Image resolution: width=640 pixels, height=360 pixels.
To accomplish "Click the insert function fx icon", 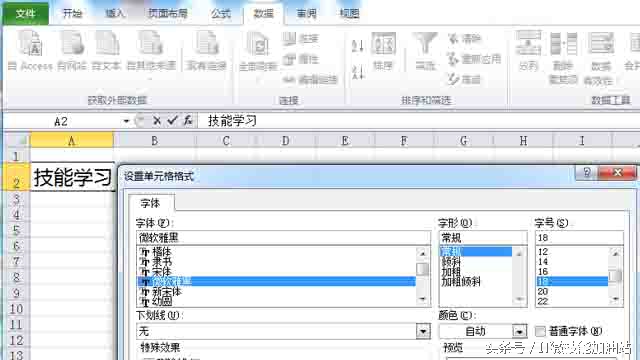I will coord(188,120).
